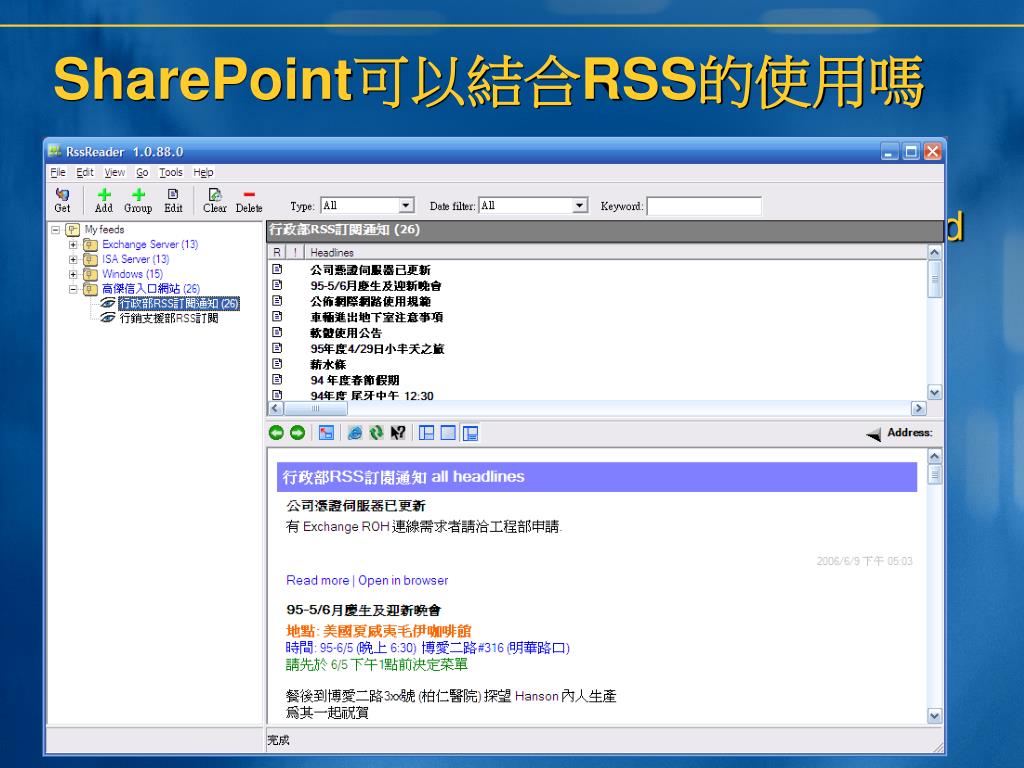The height and width of the screenshot is (768, 1024).
Task: Select the 行政部RSS訂閱通知 (26) feed
Action: click(x=179, y=303)
